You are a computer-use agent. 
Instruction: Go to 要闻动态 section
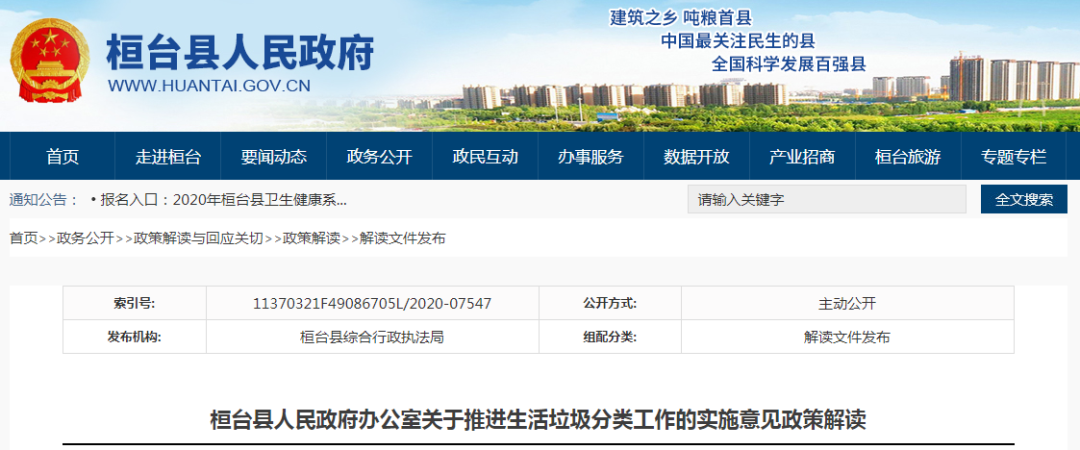pyautogui.click(x=273, y=157)
